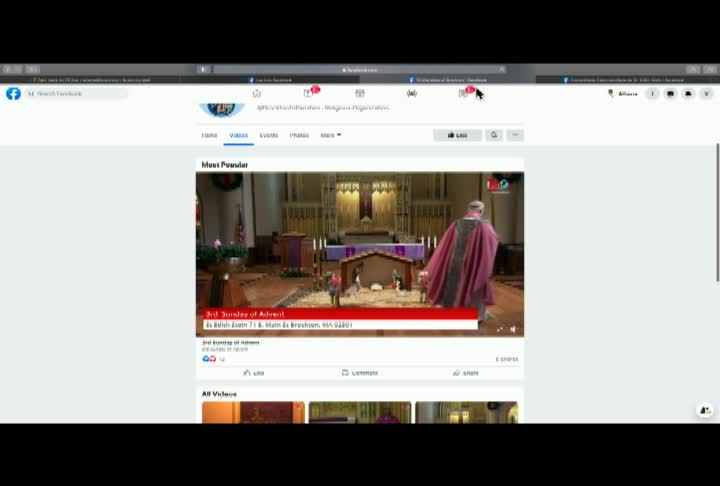The height and width of the screenshot is (486, 720).
Task: Open the notifications bell icon
Action: tap(688, 94)
